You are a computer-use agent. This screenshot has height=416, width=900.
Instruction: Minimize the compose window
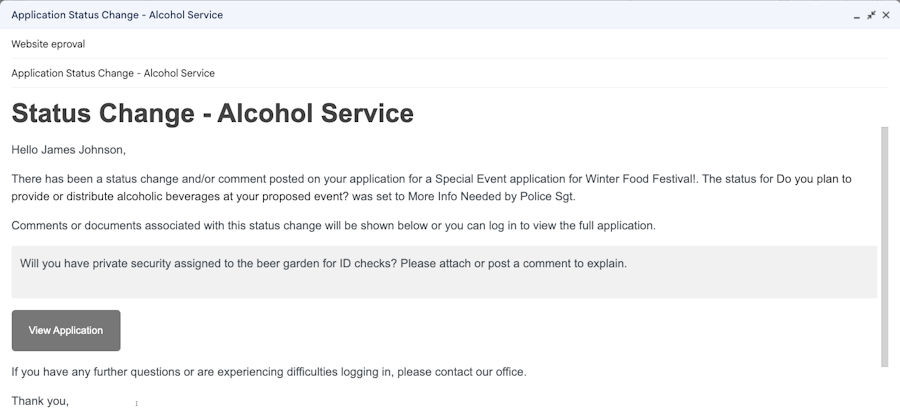(x=857, y=15)
